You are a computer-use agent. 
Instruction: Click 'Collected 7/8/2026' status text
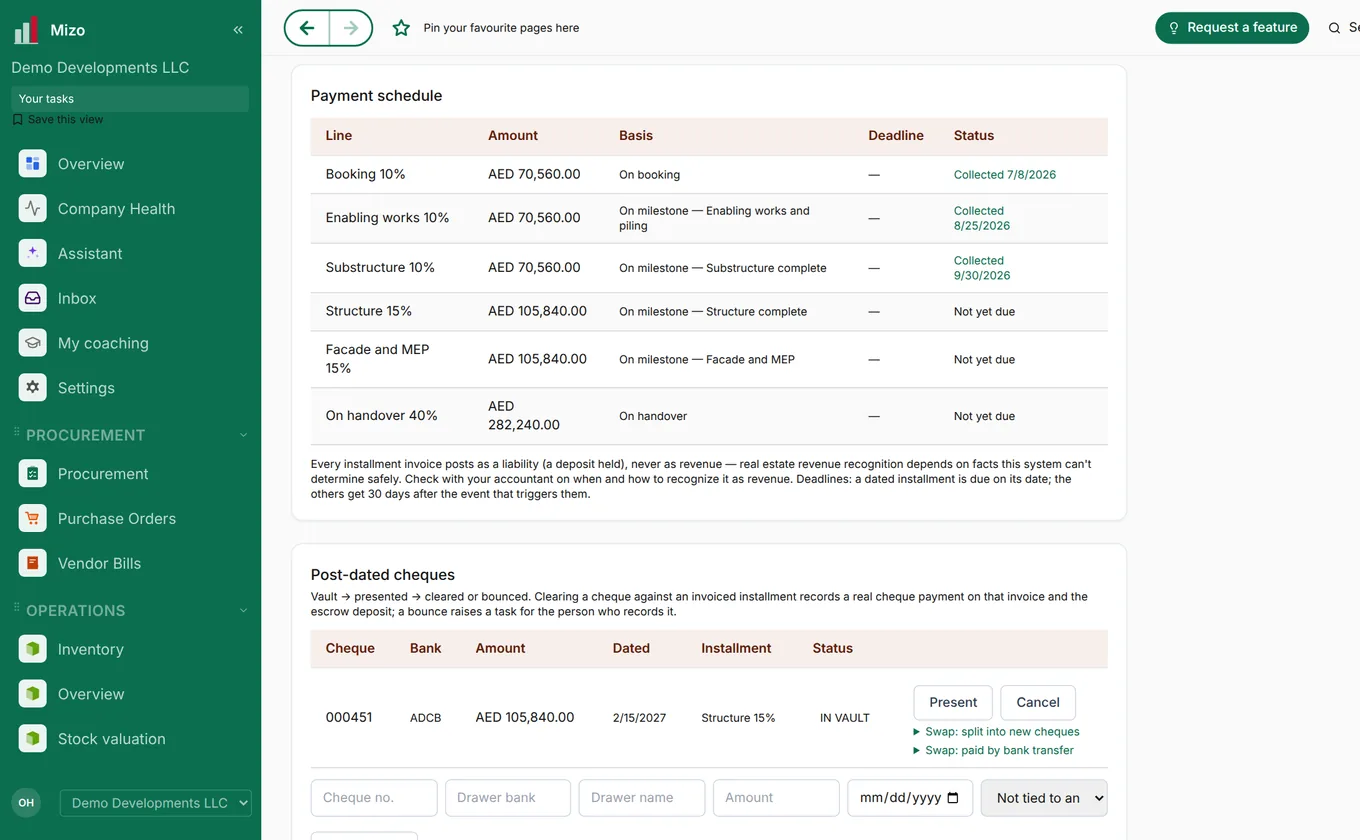pos(1005,174)
